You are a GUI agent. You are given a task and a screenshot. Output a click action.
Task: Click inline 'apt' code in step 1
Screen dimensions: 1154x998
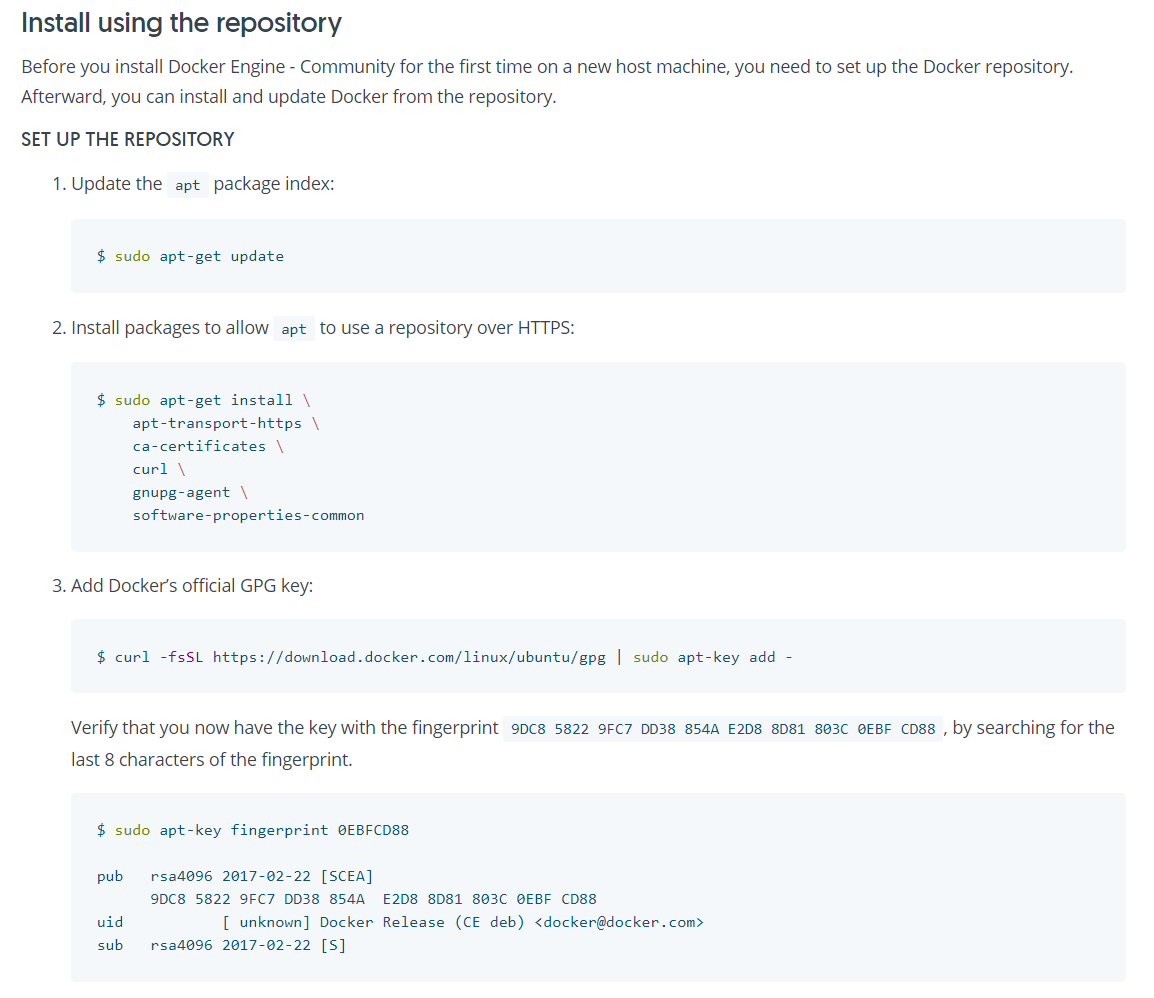[187, 185]
